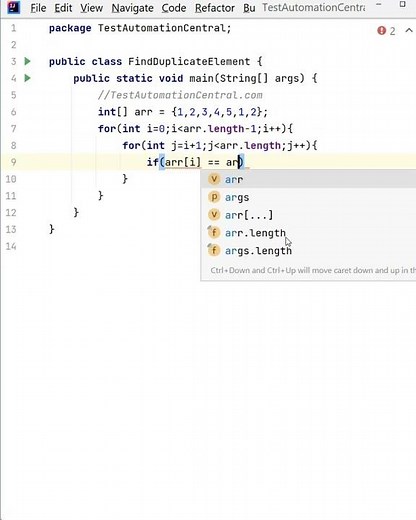Click the TestAutomationCentral title text
Viewport: 416px width, 520px height.
[x=313, y=7]
